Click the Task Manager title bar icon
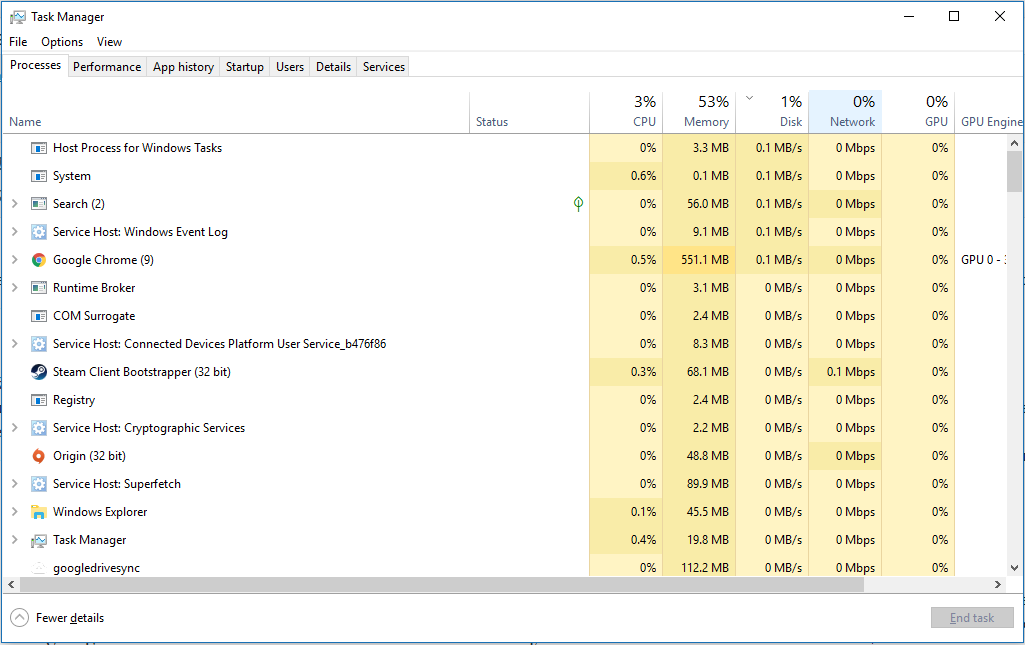The image size is (1025, 645). click(x=18, y=17)
